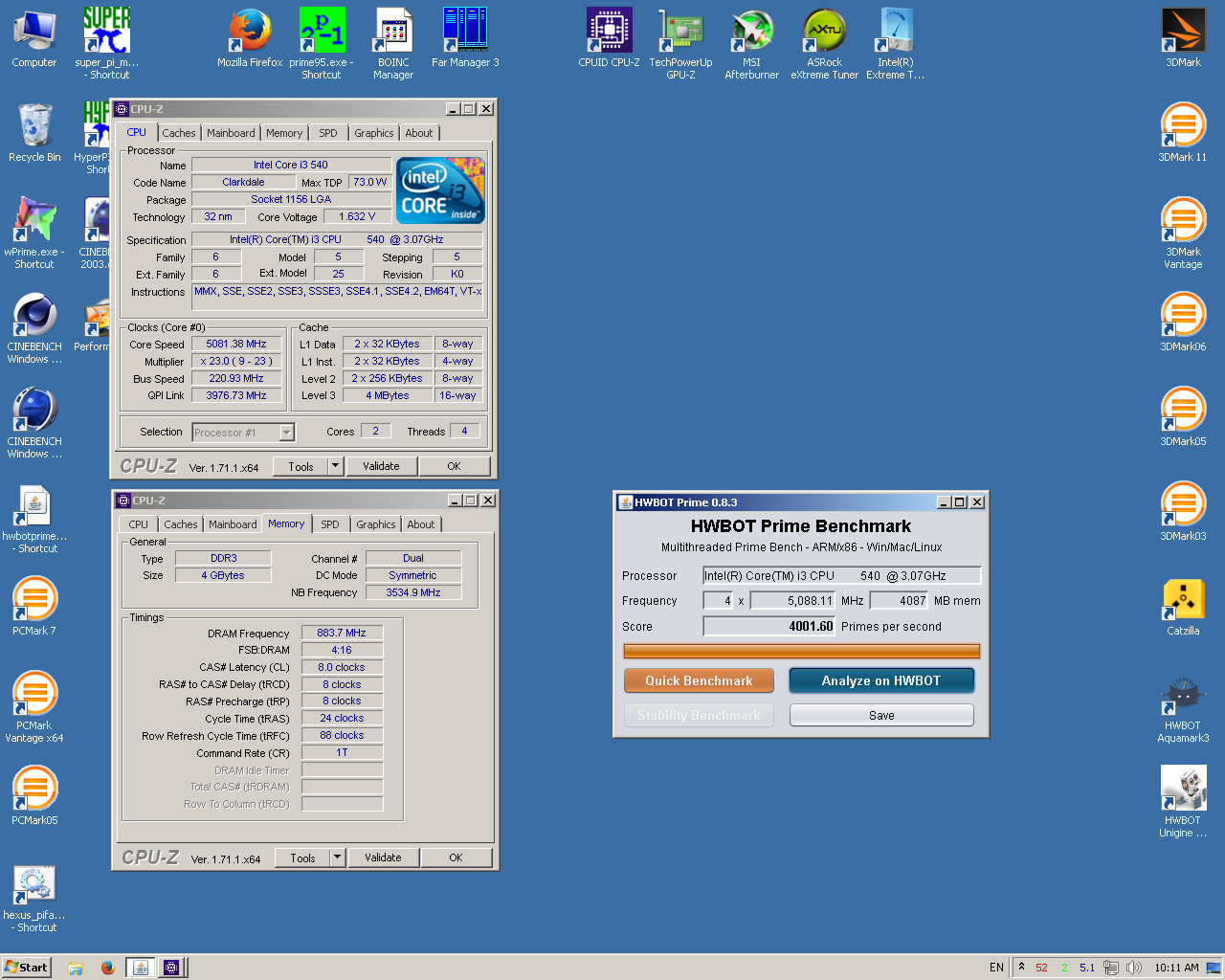Open the PCMark05 desktop icon
The image size is (1225, 980).
[34, 795]
